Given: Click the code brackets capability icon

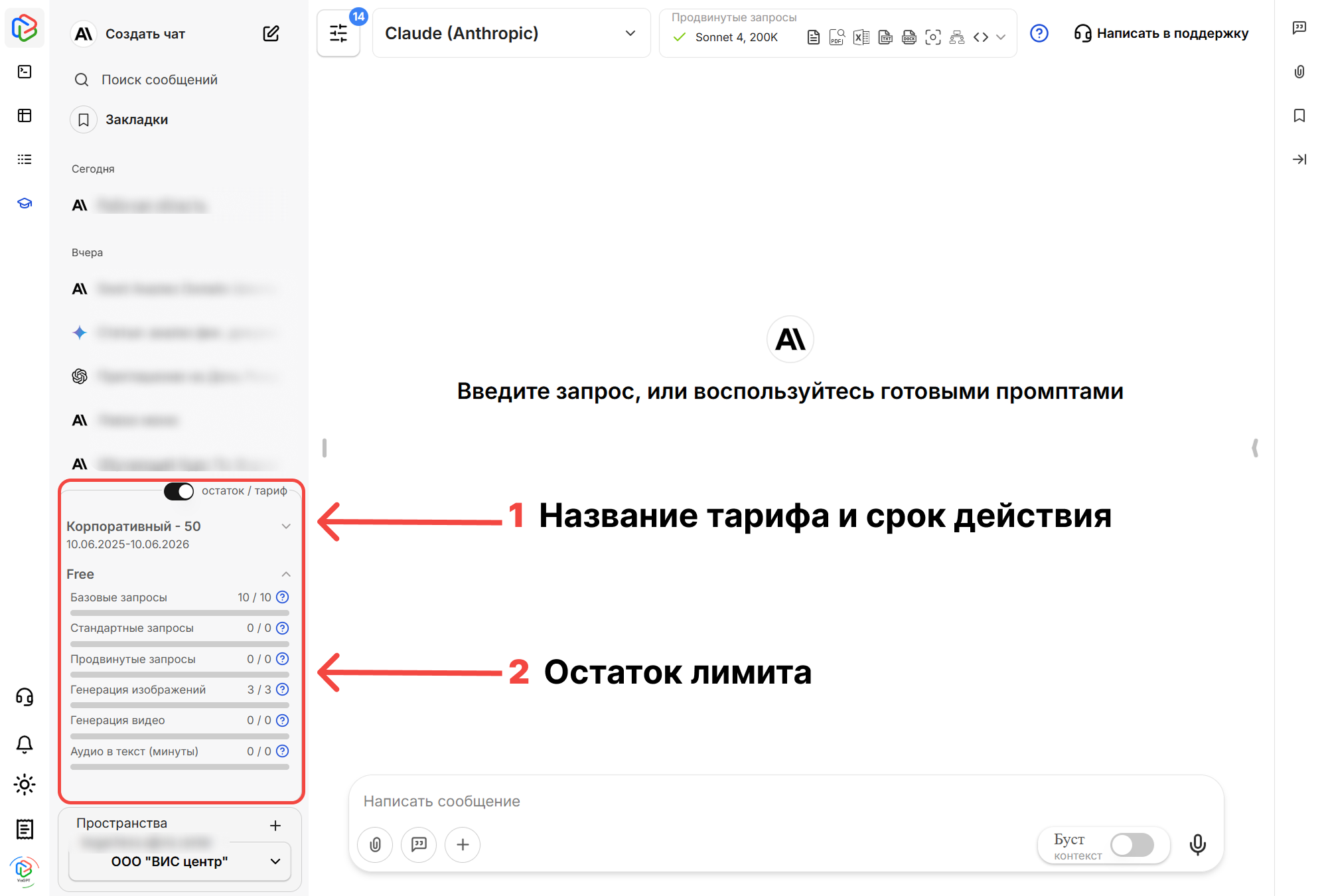Looking at the screenshot, I should [981, 37].
